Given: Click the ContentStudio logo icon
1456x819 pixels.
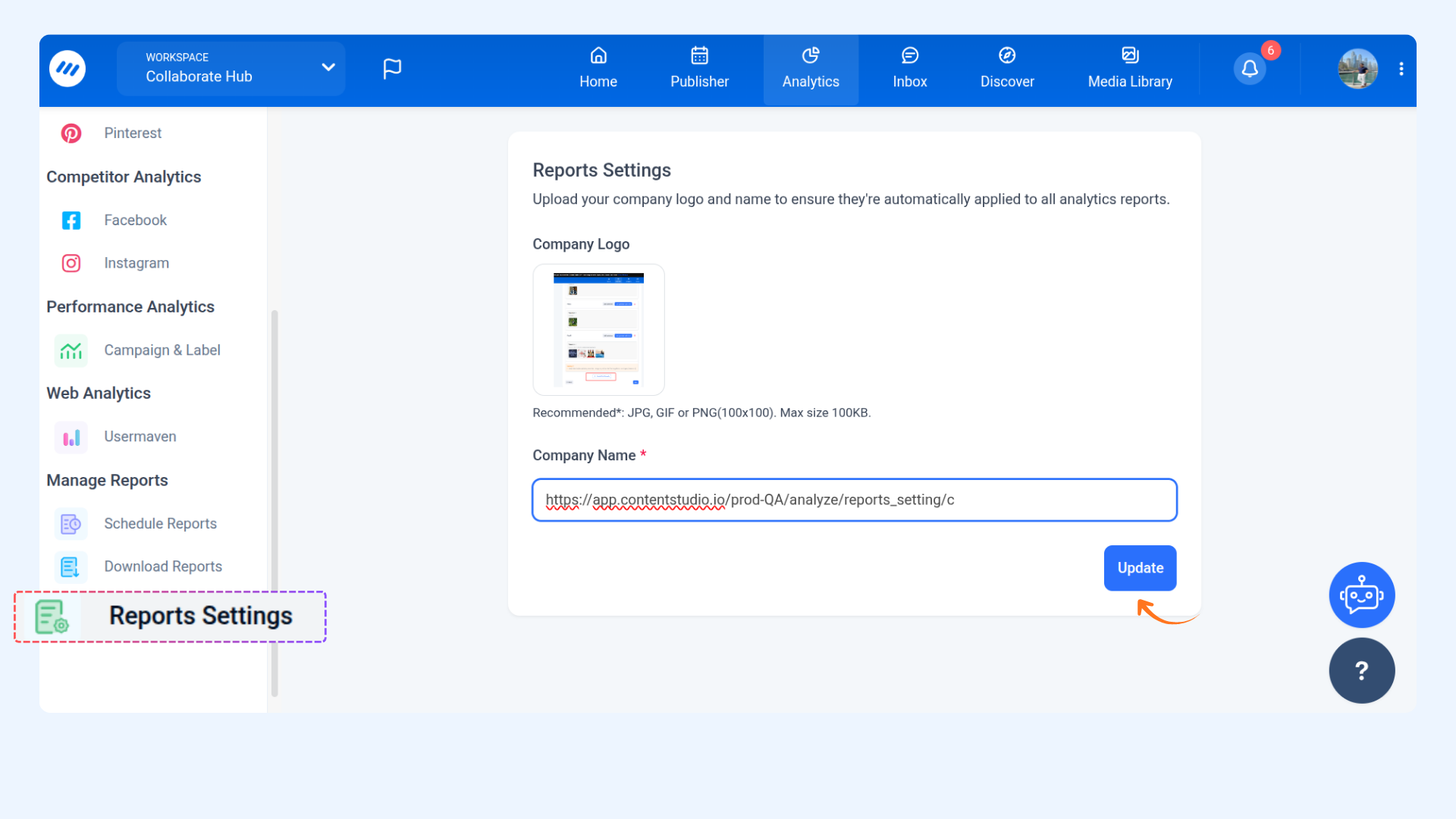Looking at the screenshot, I should [x=67, y=69].
